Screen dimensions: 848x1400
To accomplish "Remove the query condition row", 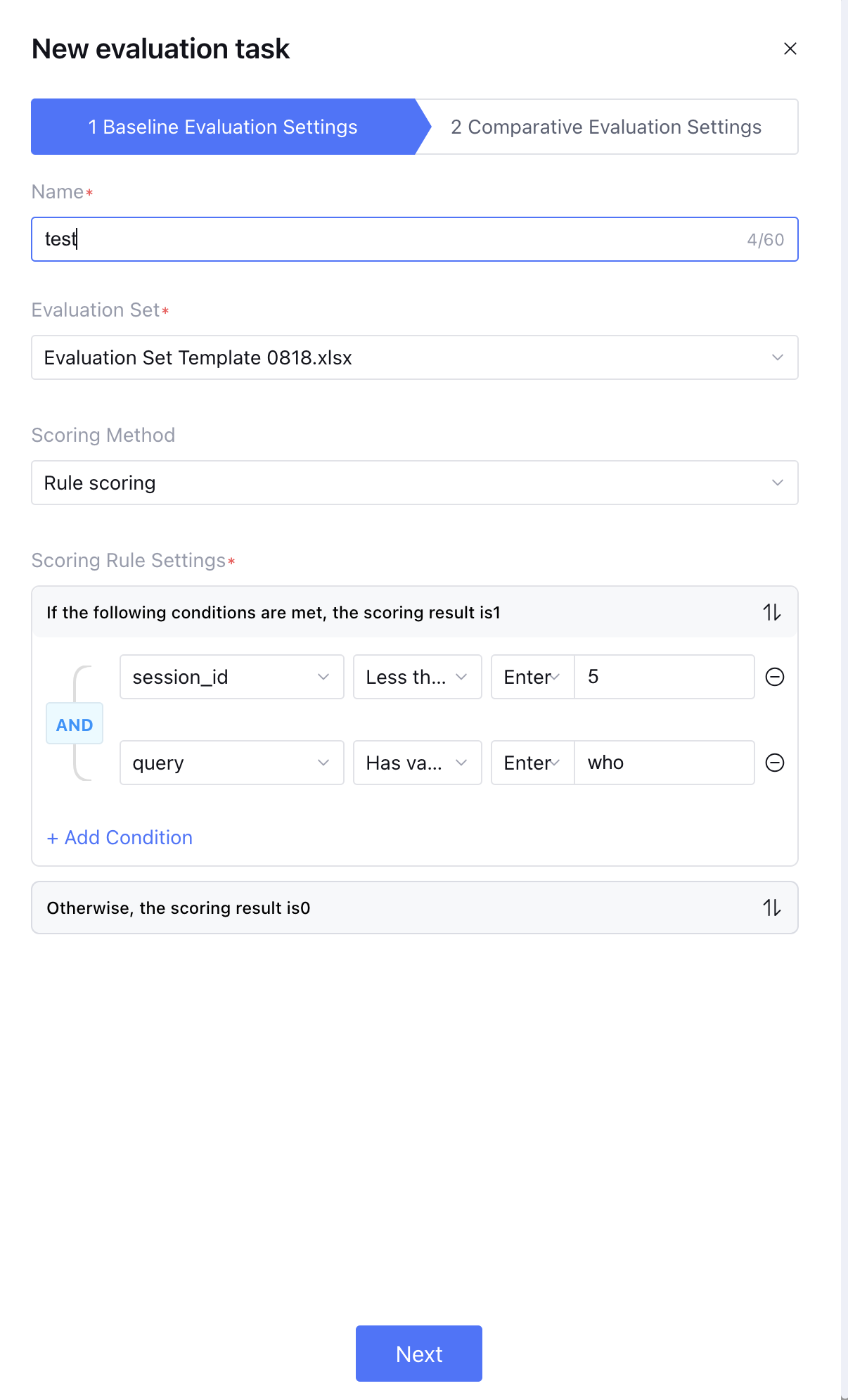I will (x=774, y=763).
